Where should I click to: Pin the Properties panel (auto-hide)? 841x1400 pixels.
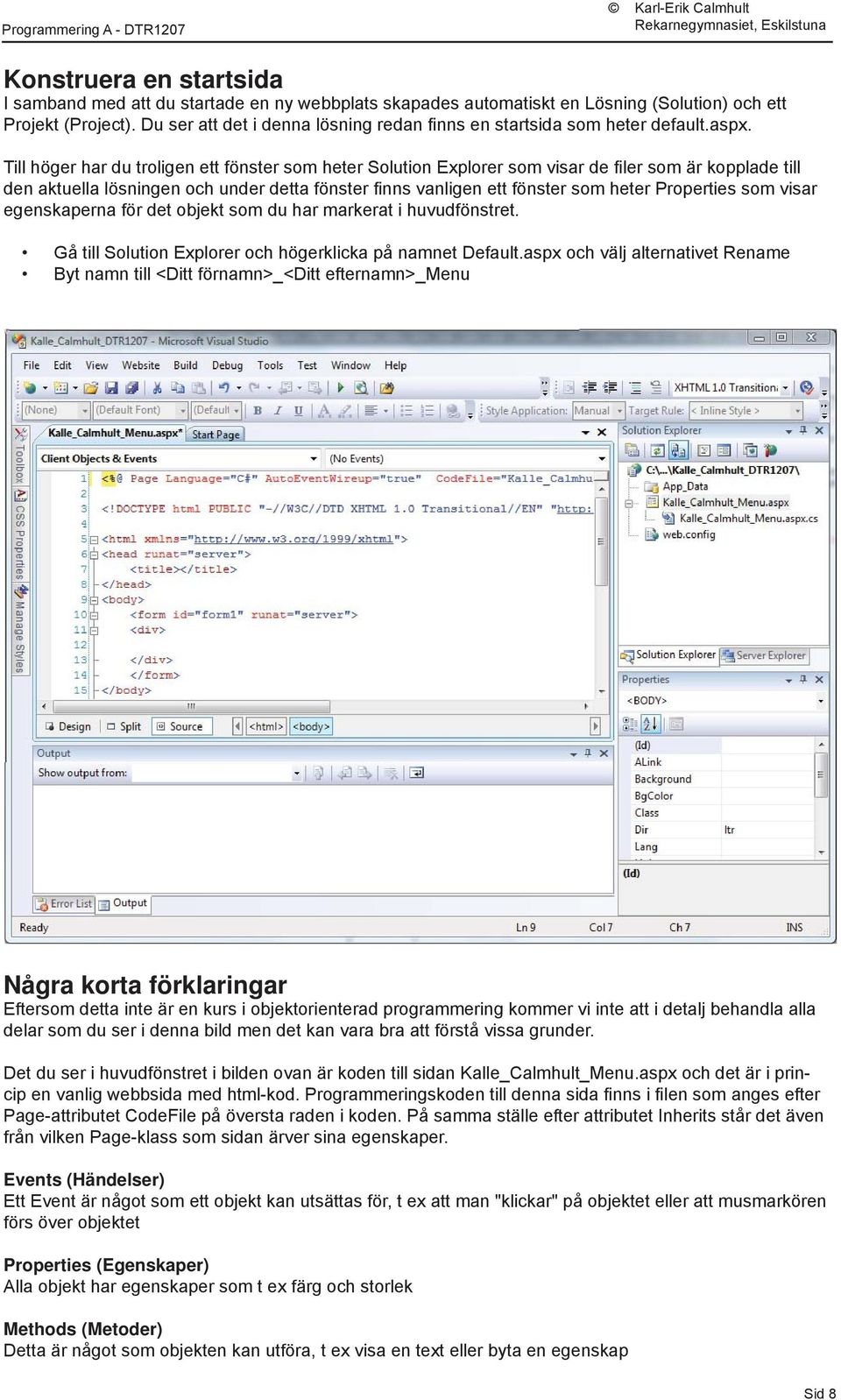[x=802, y=680]
